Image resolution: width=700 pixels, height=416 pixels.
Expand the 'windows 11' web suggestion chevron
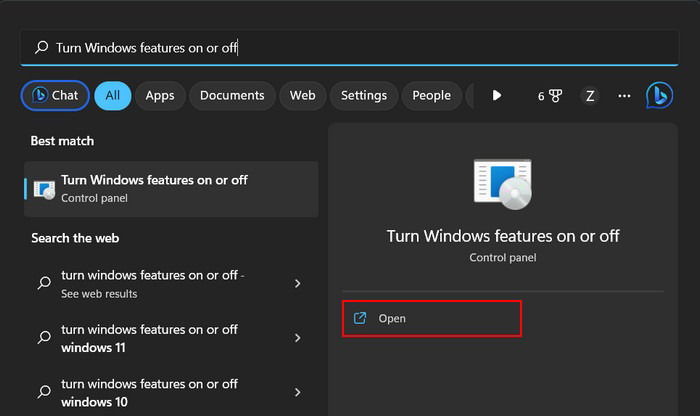[x=297, y=338]
